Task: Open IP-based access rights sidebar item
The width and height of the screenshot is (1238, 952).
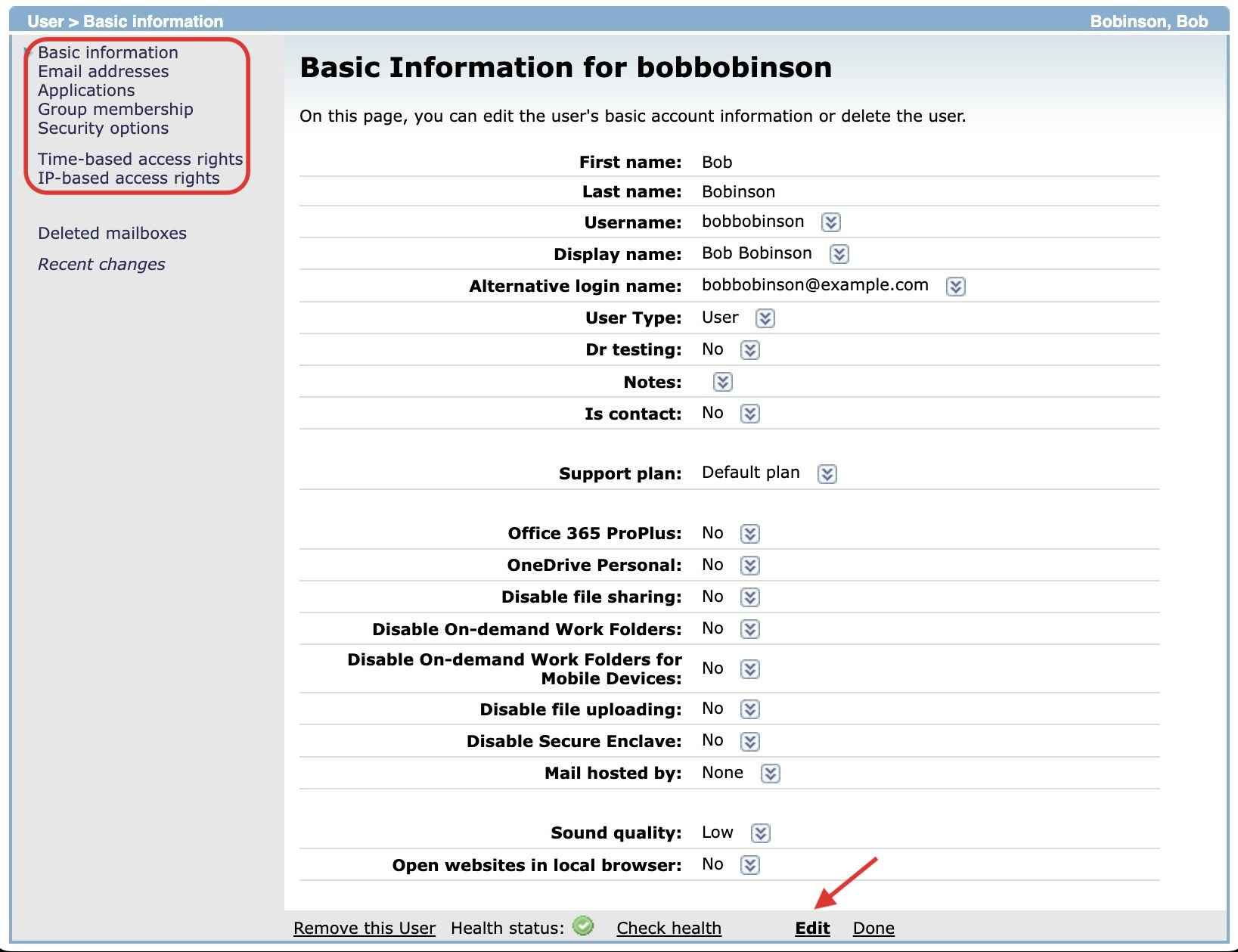Action: (129, 178)
